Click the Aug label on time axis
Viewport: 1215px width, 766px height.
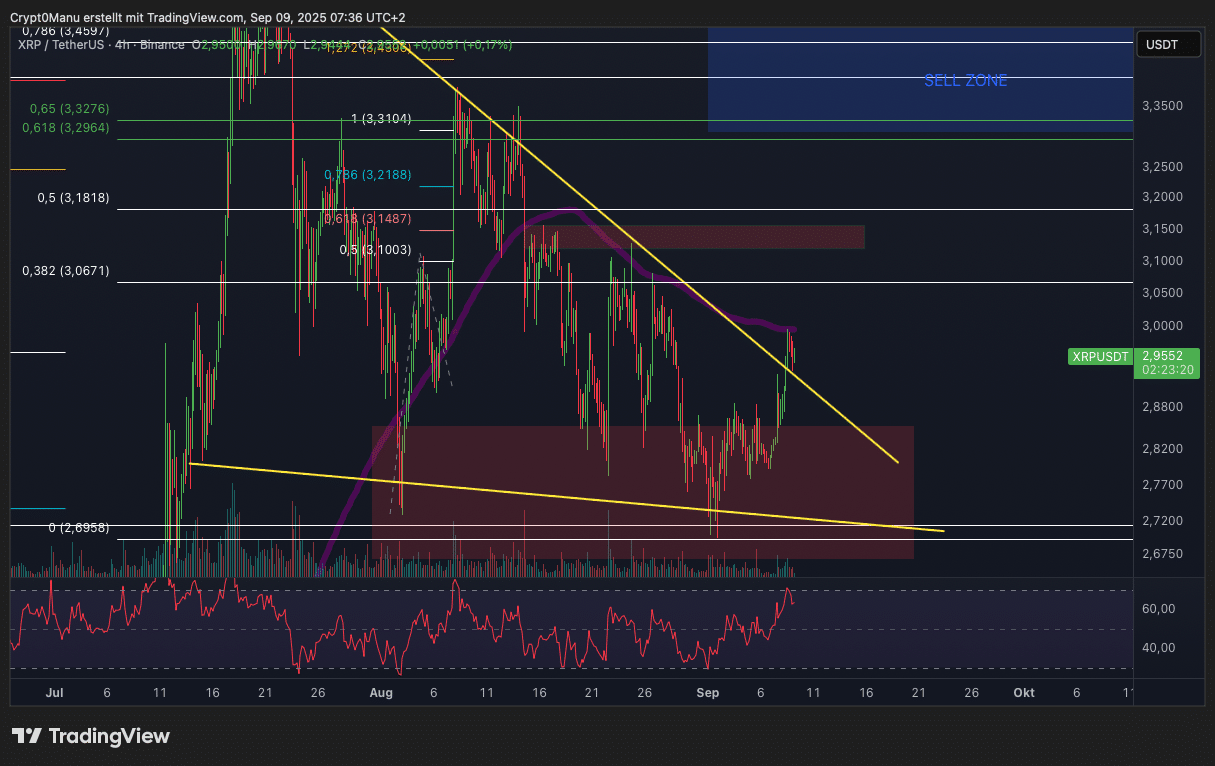coord(381,692)
